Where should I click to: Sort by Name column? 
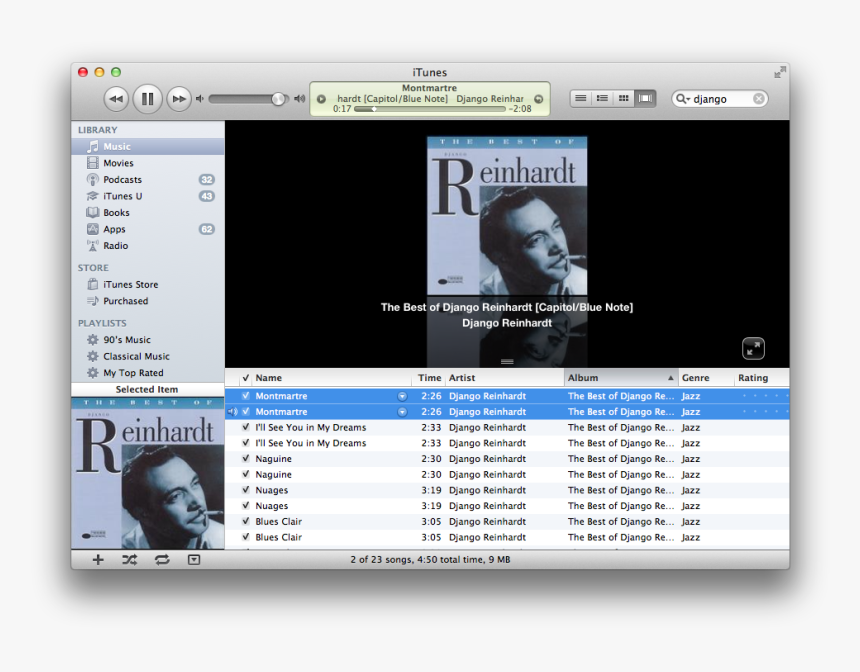pyautogui.click(x=332, y=377)
